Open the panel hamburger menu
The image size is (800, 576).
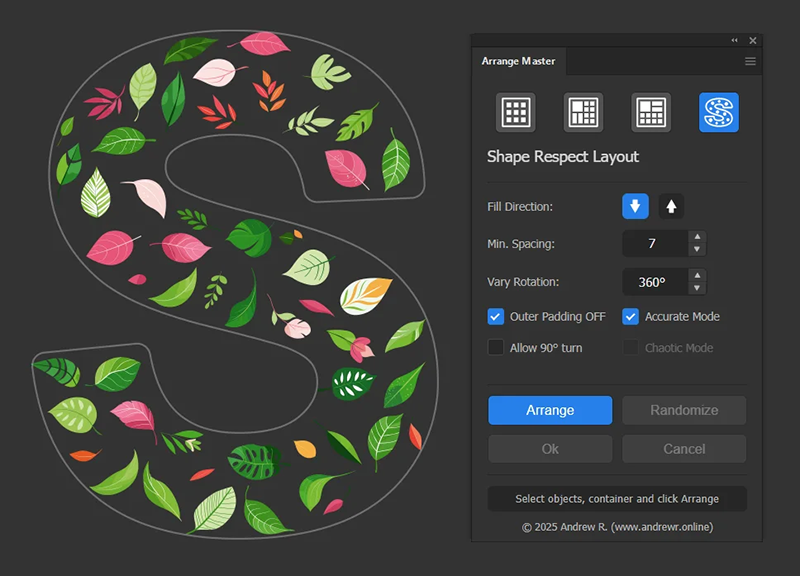click(x=750, y=62)
